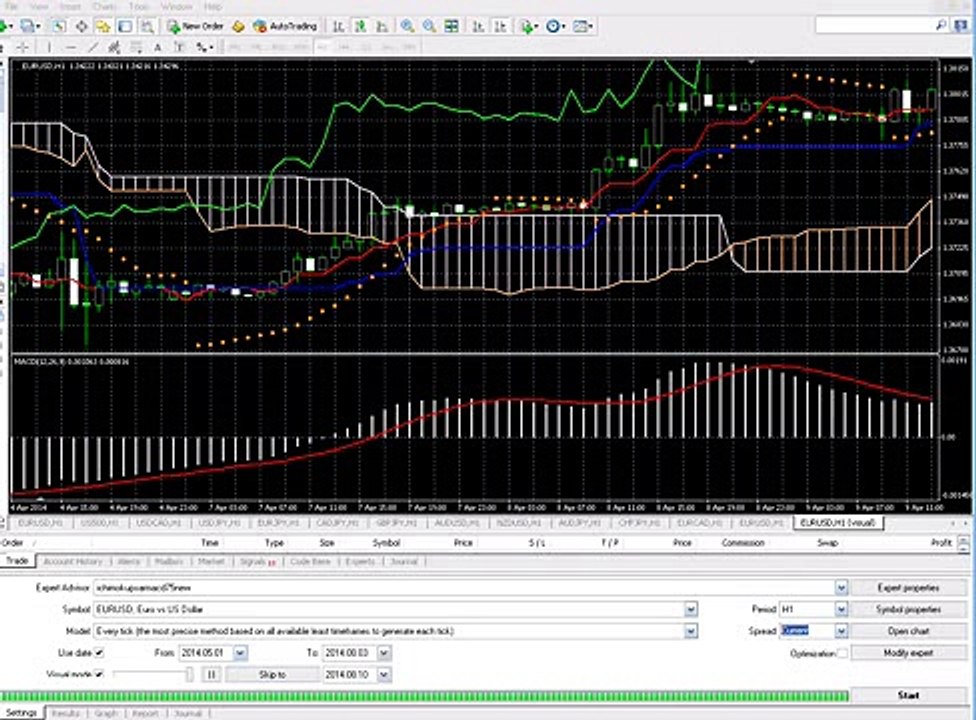Click the Start button

tap(908, 695)
